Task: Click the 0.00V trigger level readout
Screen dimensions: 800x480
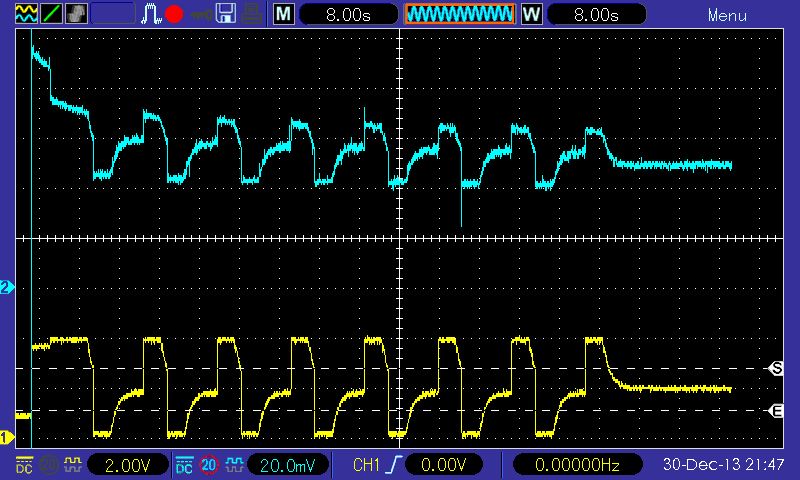Action: pos(443,465)
